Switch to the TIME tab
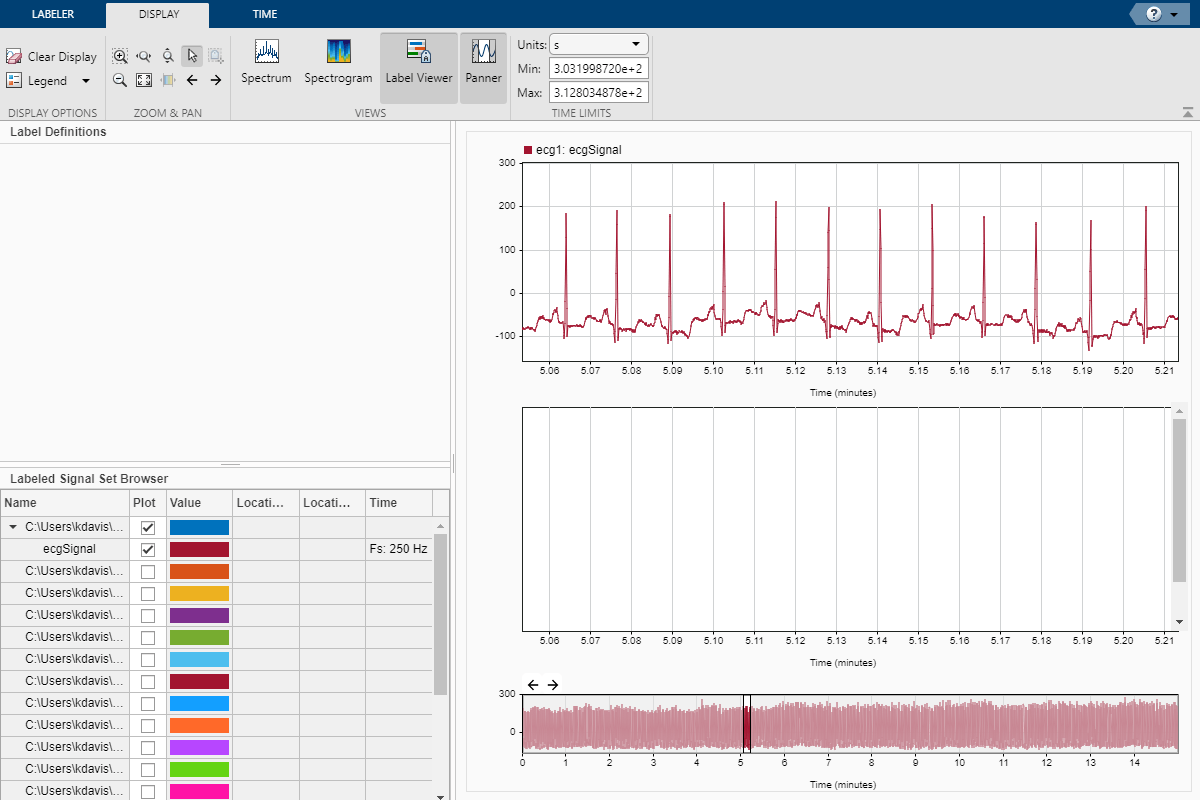Screen dimensions: 1200x800 [265, 14]
